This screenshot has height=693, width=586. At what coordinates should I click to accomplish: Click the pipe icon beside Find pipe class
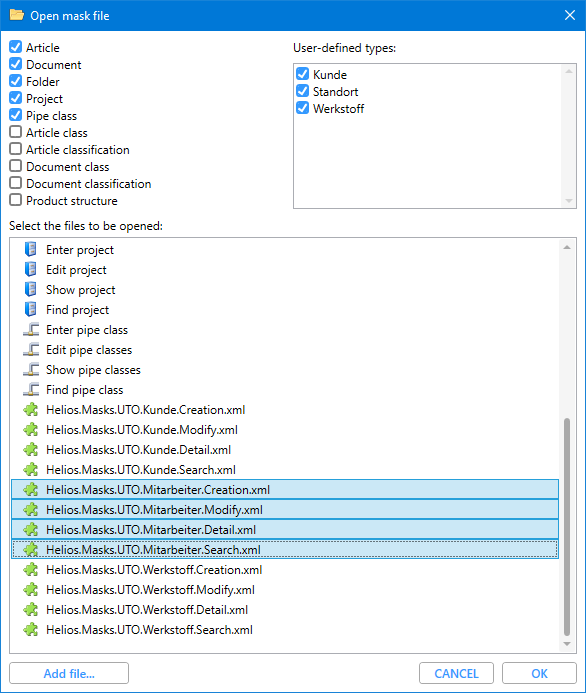[31, 390]
